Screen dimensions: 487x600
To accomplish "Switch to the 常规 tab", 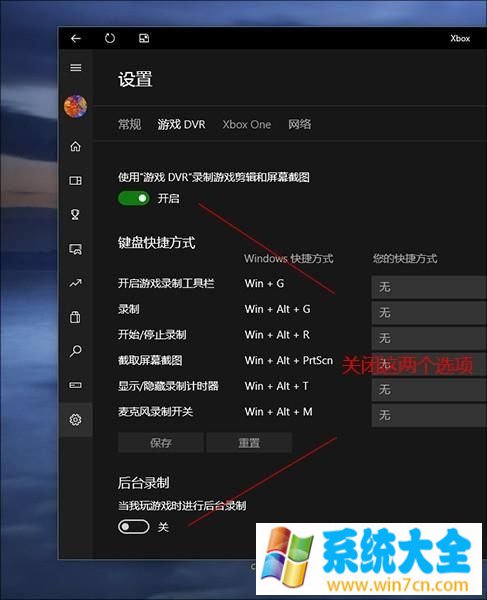I will [x=129, y=124].
